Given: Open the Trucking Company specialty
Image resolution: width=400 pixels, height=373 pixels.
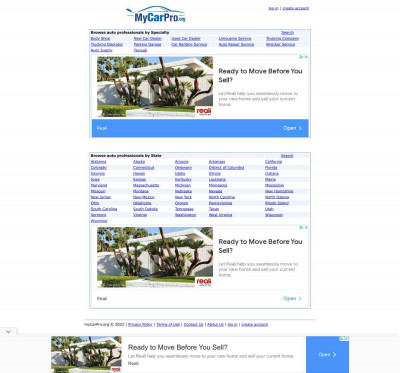Looking at the screenshot, I should coord(282,39).
